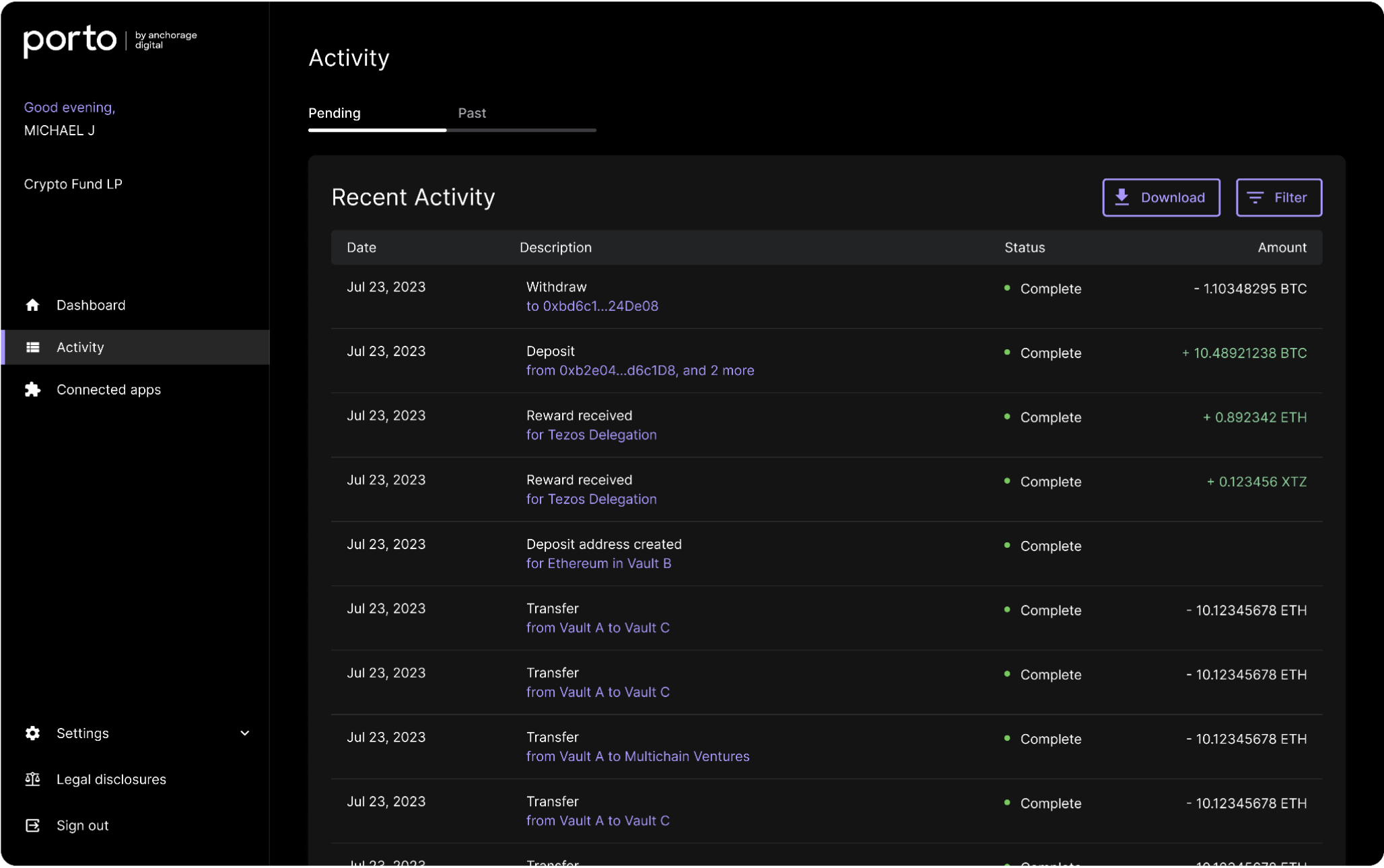Open deposit source 0xb2e04...d6c1D8 link

[x=640, y=370]
